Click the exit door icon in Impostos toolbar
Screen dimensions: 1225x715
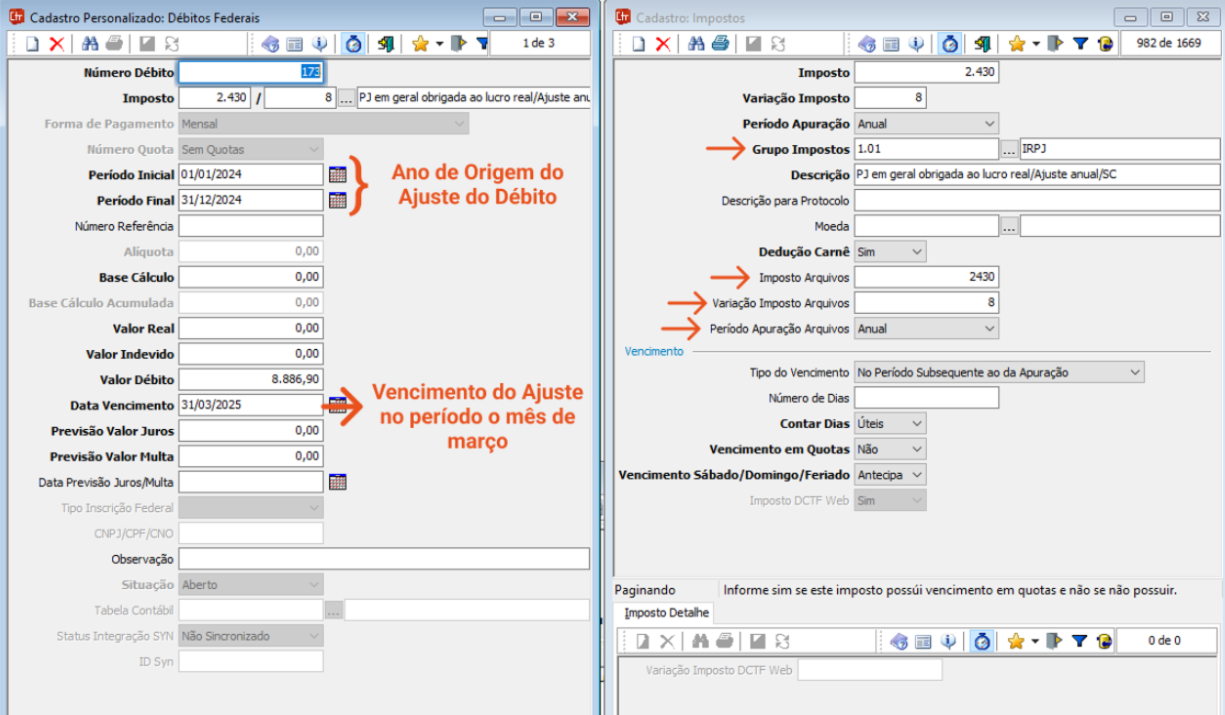(x=983, y=44)
